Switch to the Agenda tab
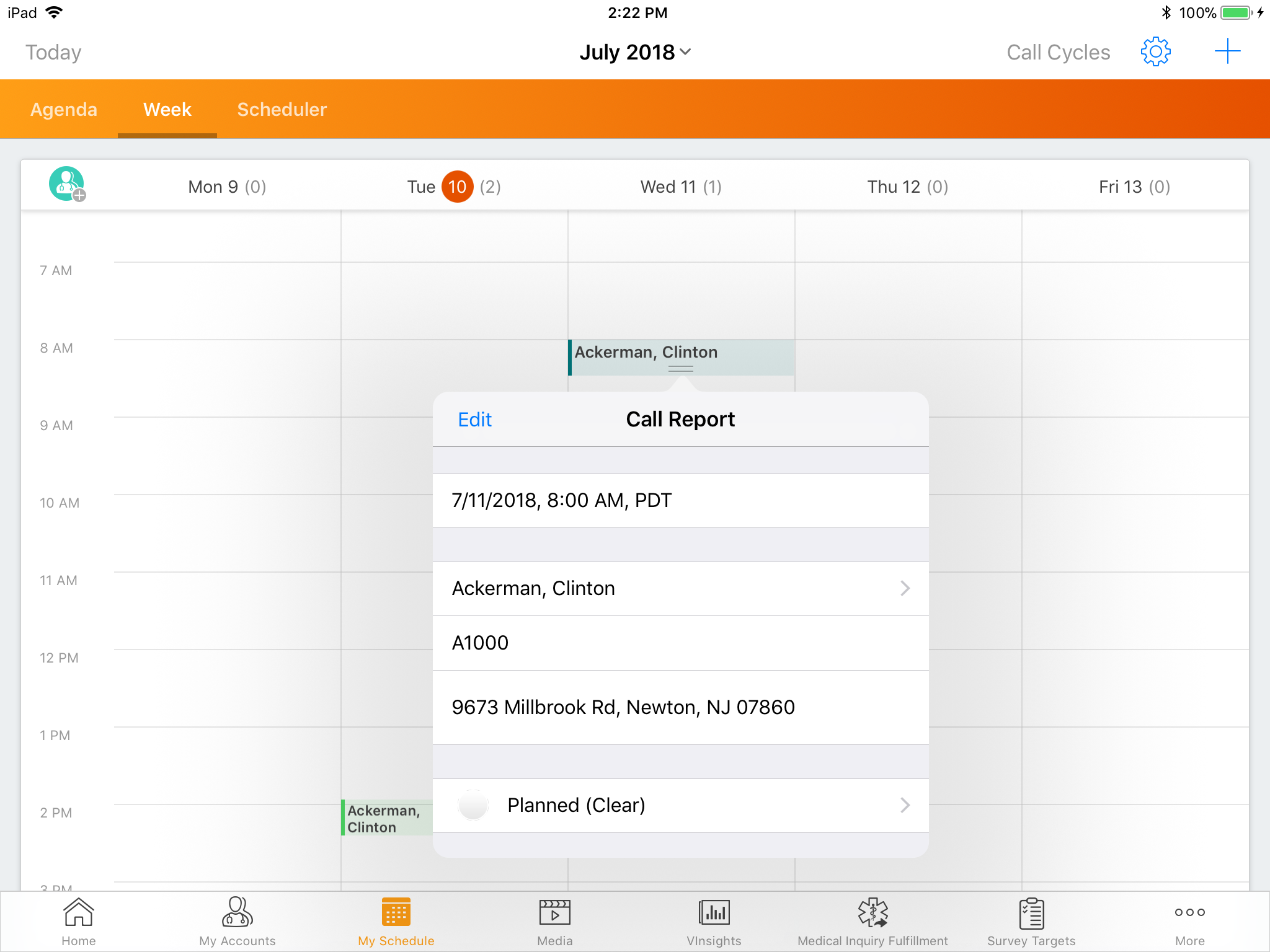 point(64,110)
